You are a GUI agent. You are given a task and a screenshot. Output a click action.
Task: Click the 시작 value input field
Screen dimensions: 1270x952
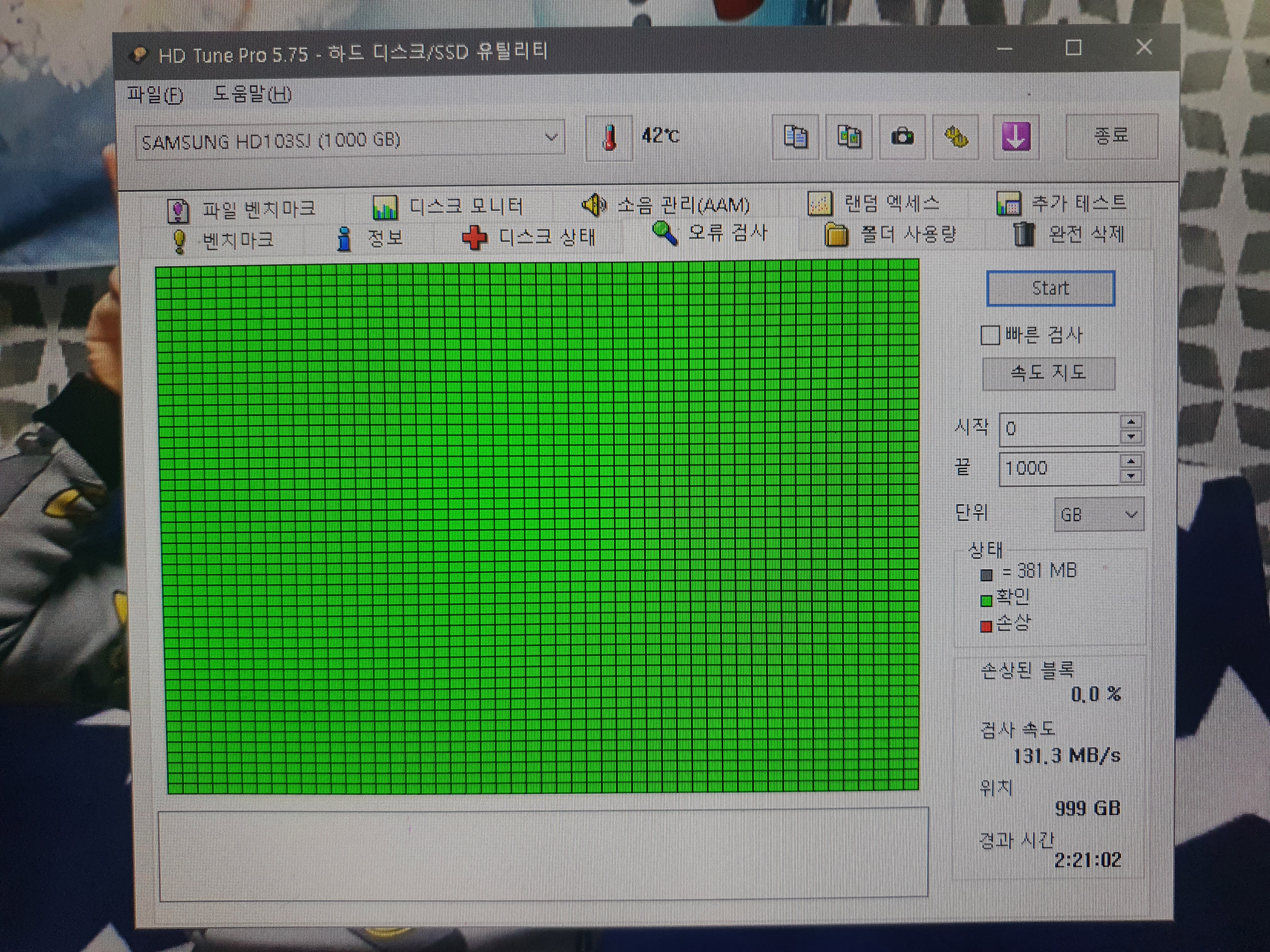1060,429
